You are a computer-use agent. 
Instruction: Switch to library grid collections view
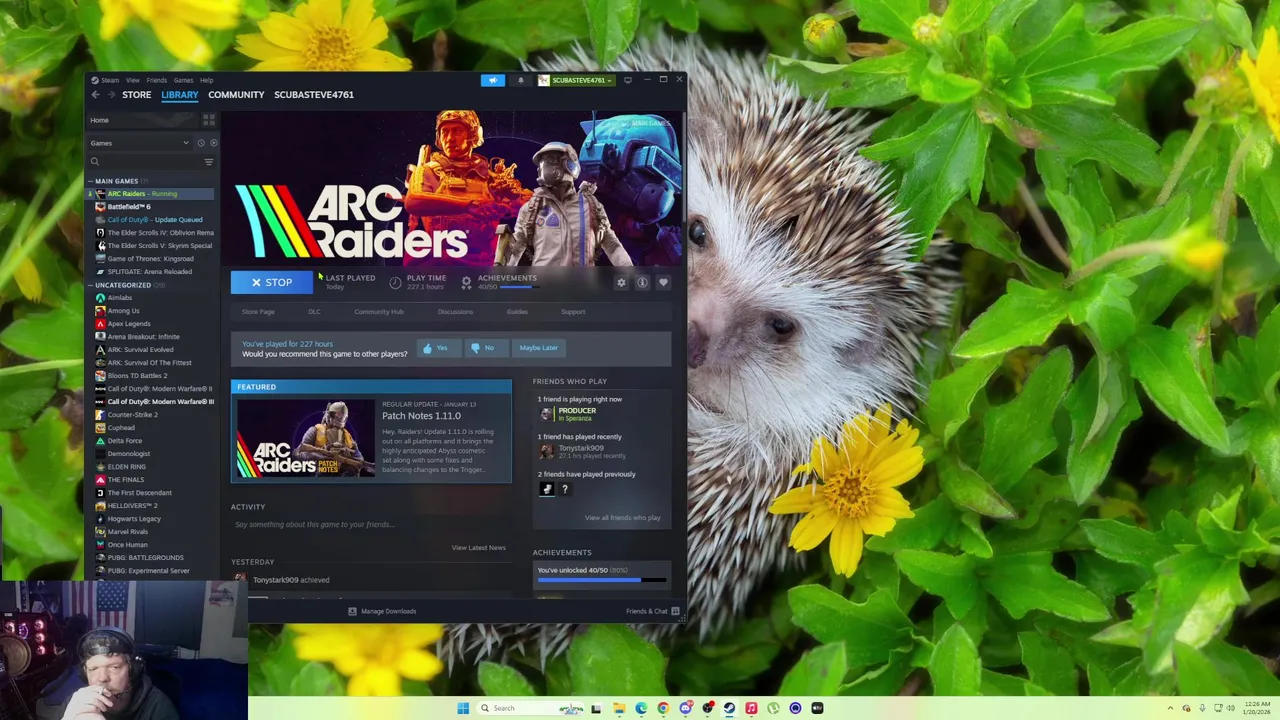pyautogui.click(x=209, y=120)
